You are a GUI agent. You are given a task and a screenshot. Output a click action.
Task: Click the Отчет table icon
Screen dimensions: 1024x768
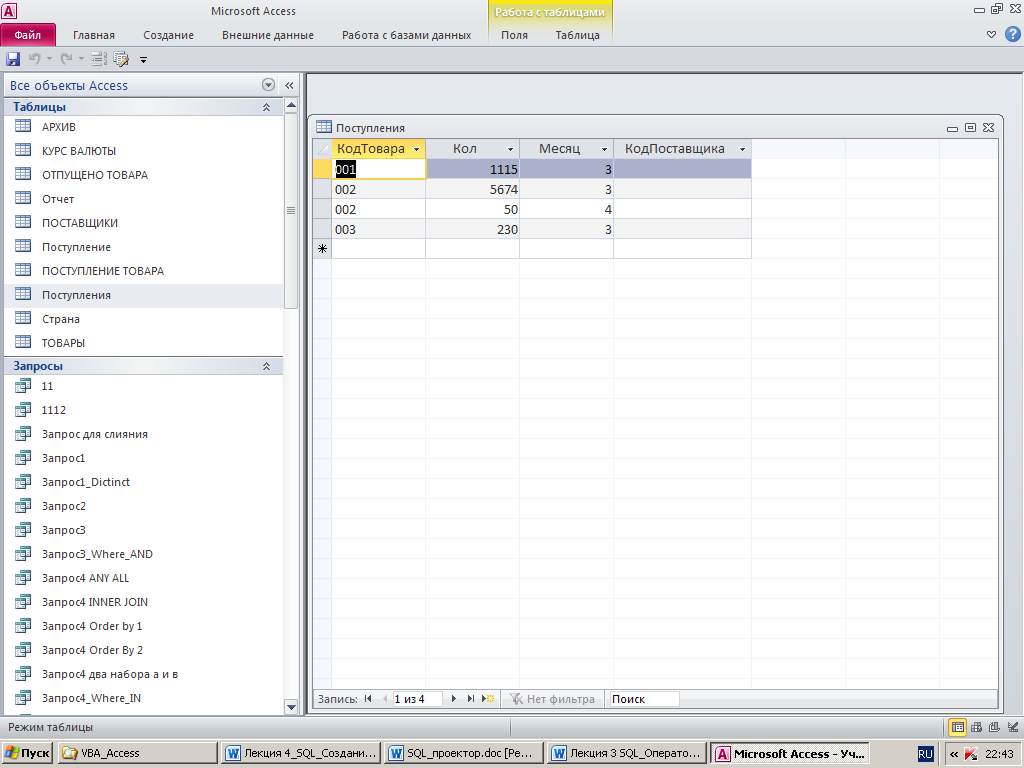pyautogui.click(x=23, y=198)
